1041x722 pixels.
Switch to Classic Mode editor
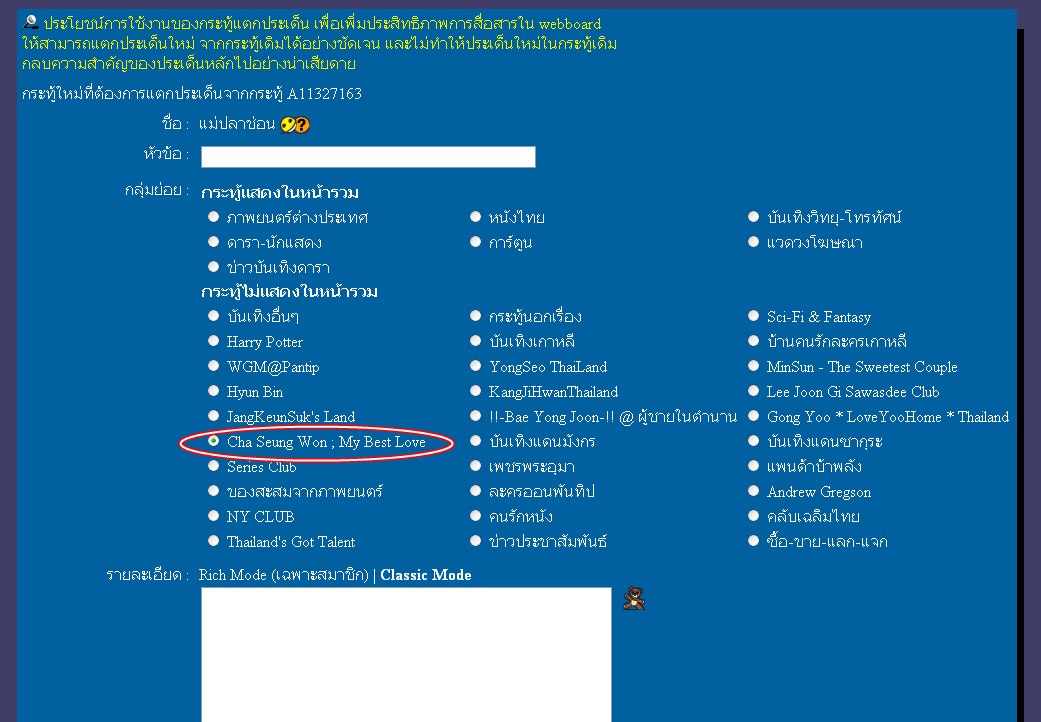(x=426, y=575)
